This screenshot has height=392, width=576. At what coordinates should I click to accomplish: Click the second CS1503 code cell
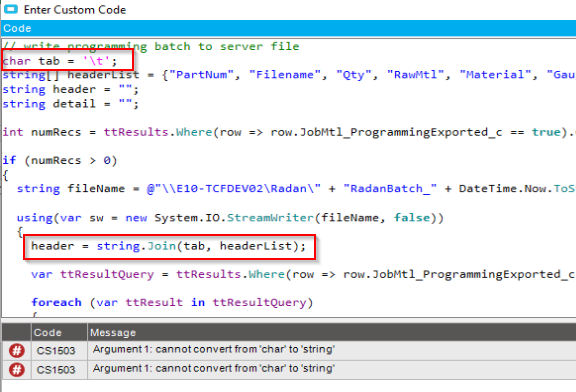pos(56,370)
